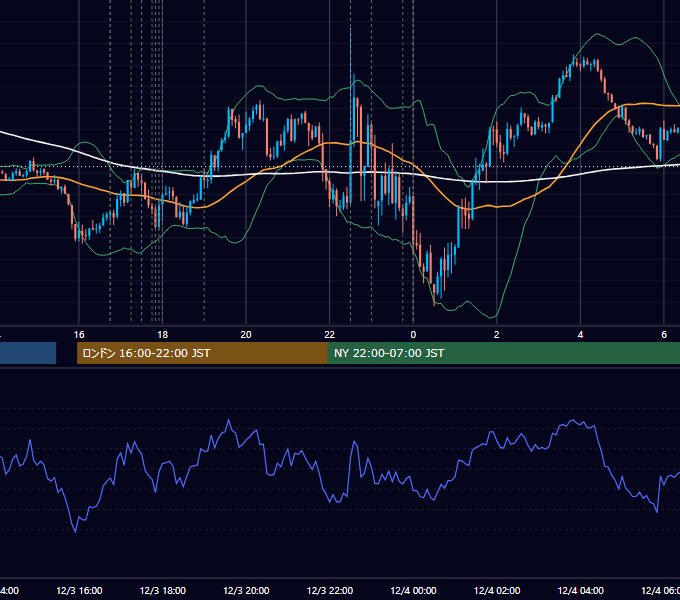This screenshot has width=680, height=600.
Task: Click the 0 hour label on price chart axis
Action: [x=413, y=335]
